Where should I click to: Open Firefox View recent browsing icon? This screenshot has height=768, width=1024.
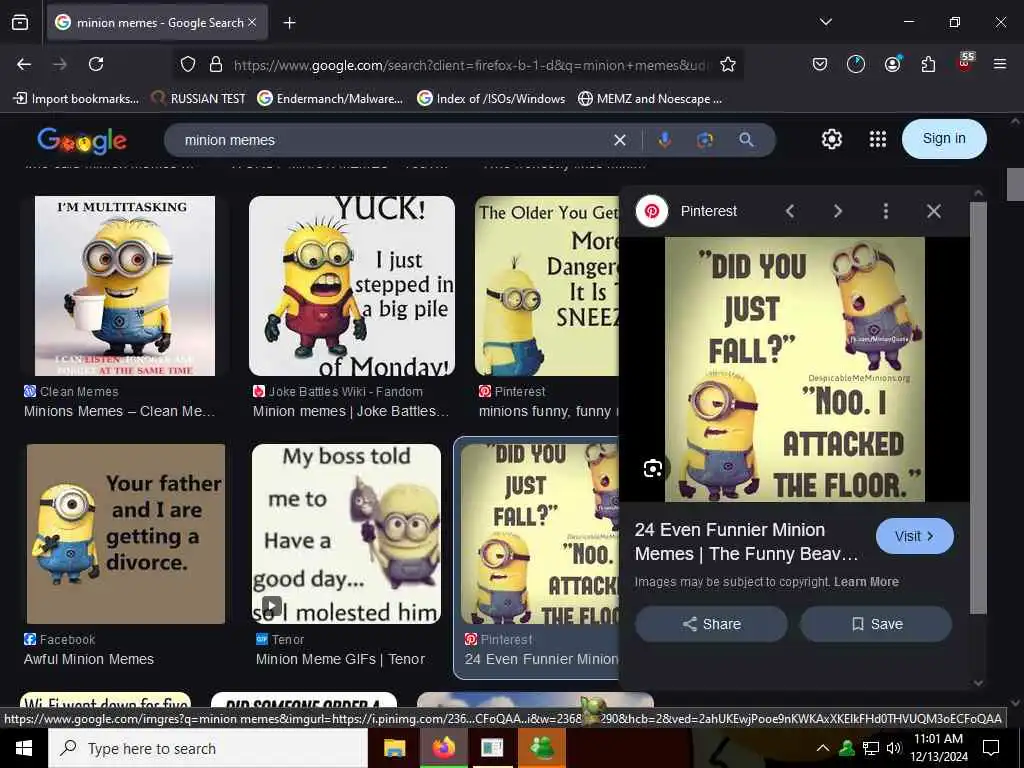[20, 23]
